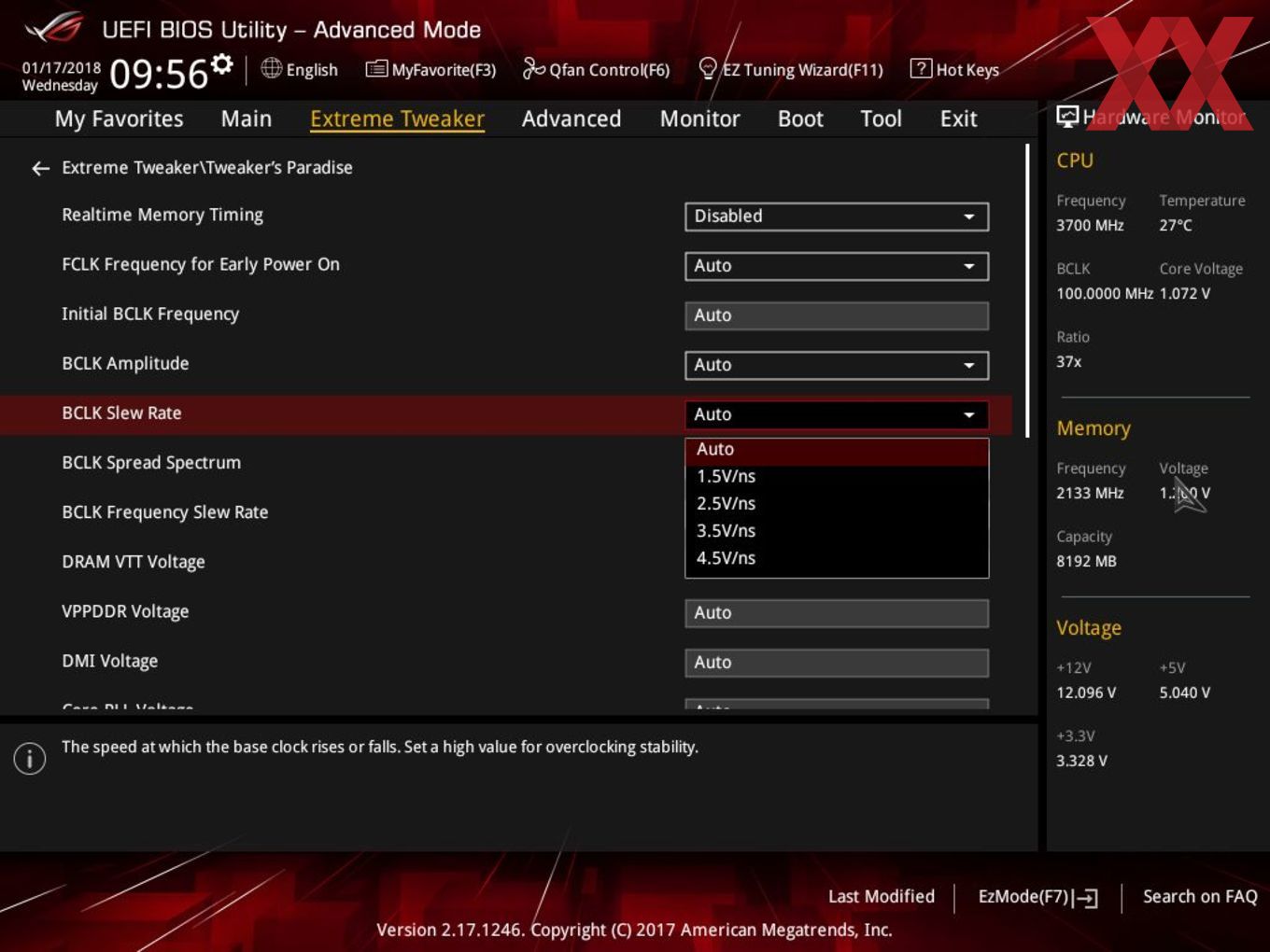The image size is (1270, 952).
Task: Open the Monitor tab
Action: pyautogui.click(x=700, y=119)
